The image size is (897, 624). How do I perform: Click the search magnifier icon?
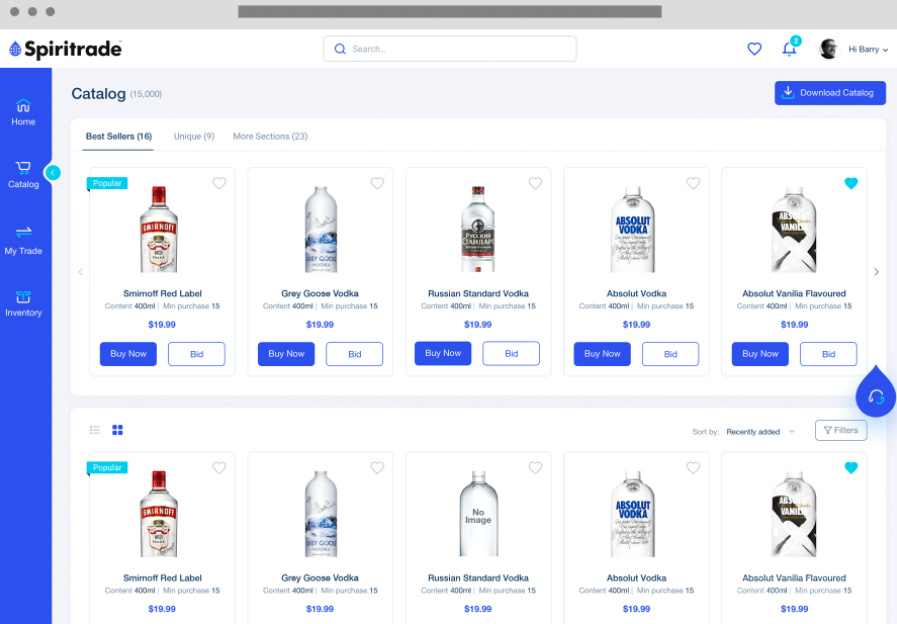[340, 49]
